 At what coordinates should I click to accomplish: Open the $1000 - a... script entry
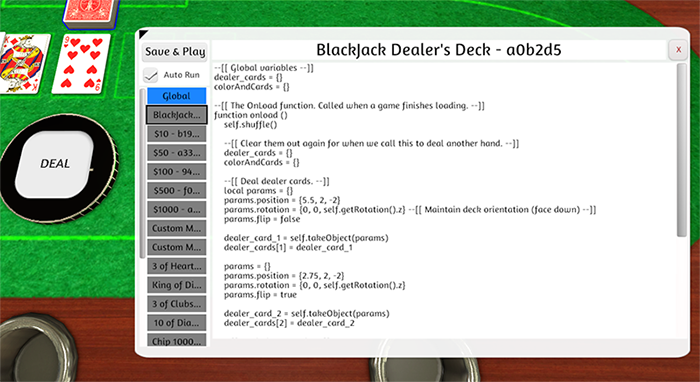176,209
